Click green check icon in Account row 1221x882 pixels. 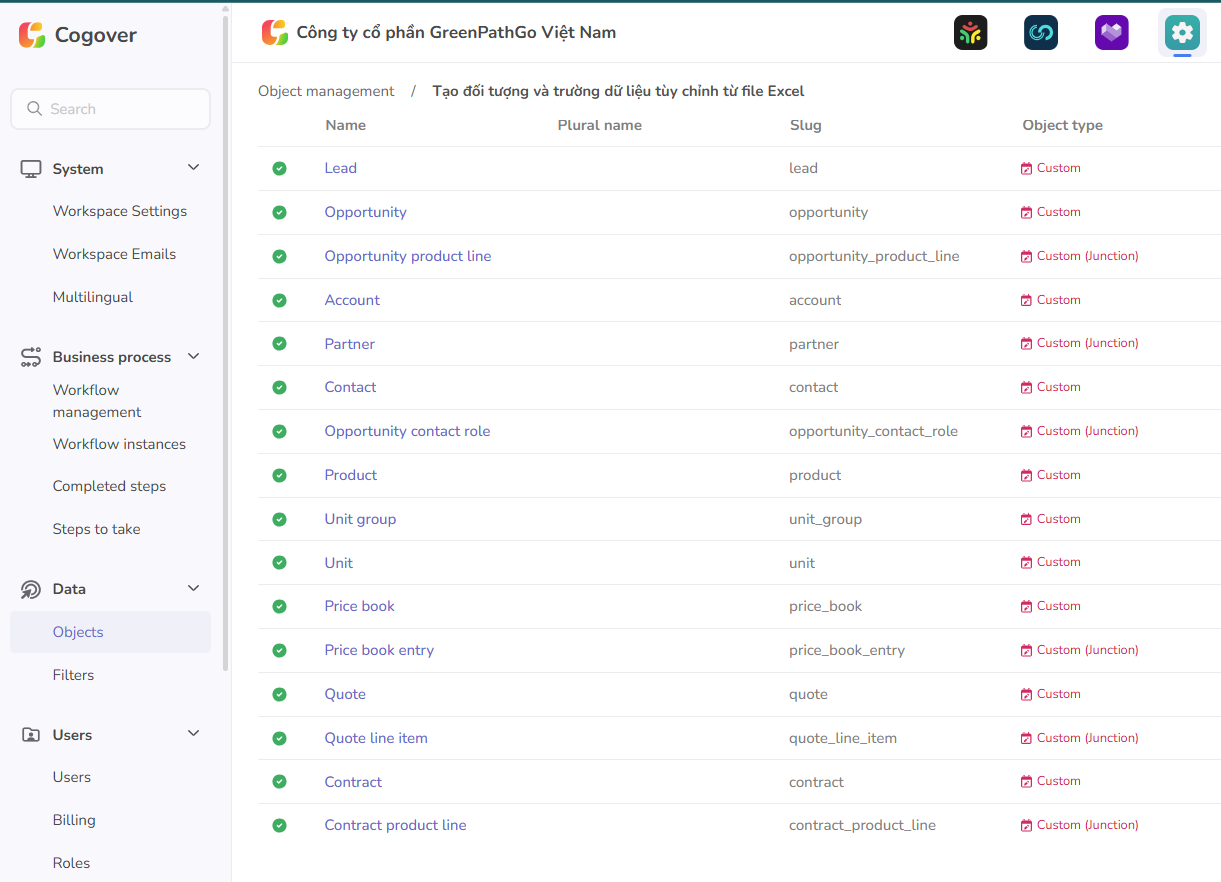tap(279, 300)
